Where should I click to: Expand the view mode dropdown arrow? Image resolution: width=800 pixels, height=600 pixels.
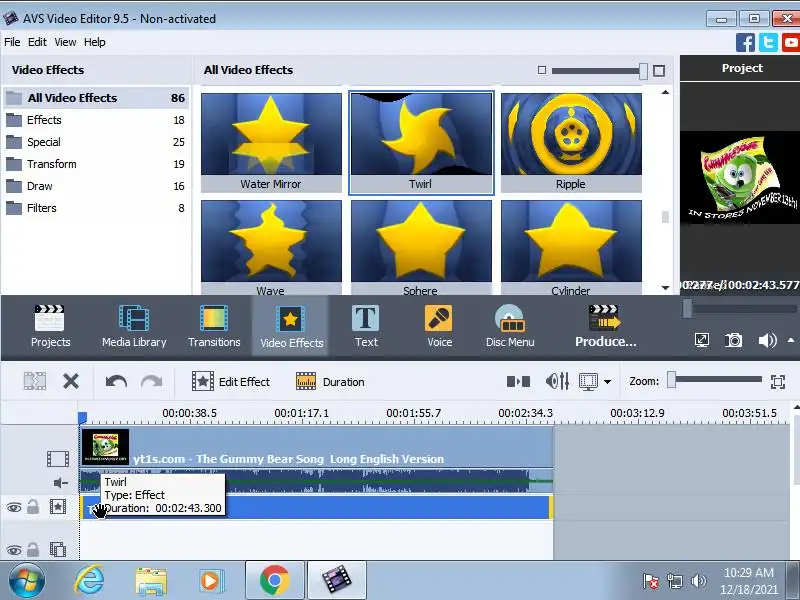607,382
